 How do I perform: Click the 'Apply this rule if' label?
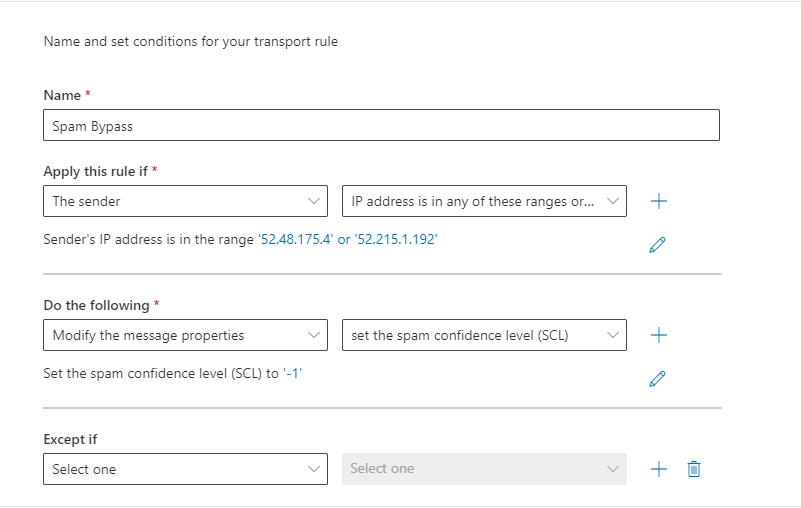[96, 171]
